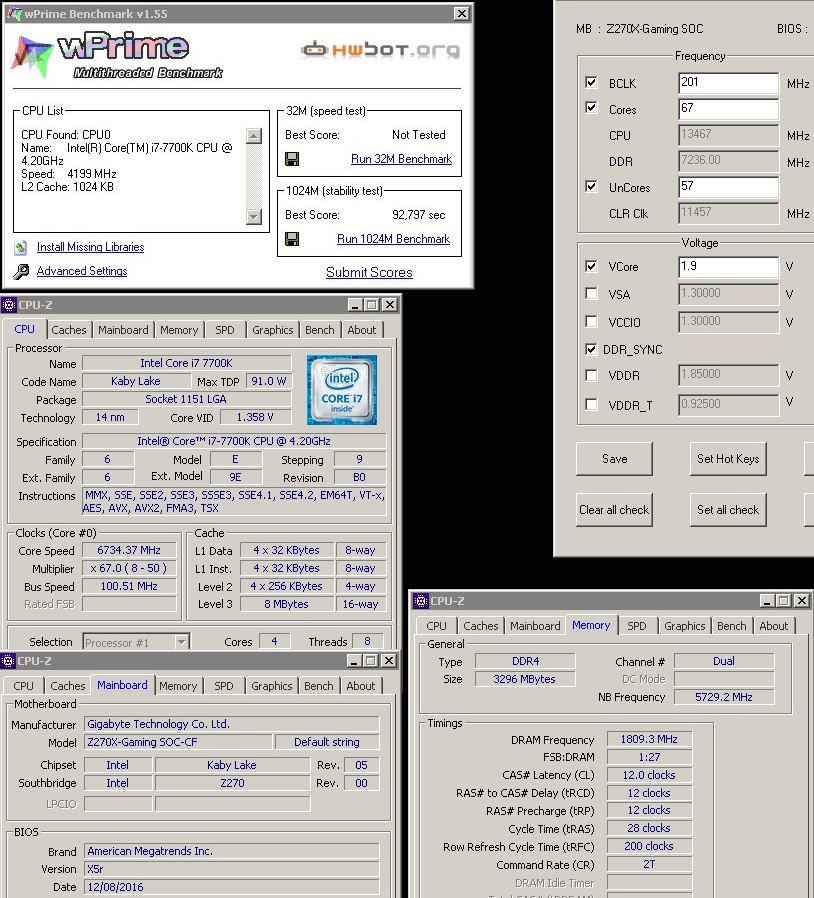Click CPU-Z icon in Mainboard window title

click(8, 661)
